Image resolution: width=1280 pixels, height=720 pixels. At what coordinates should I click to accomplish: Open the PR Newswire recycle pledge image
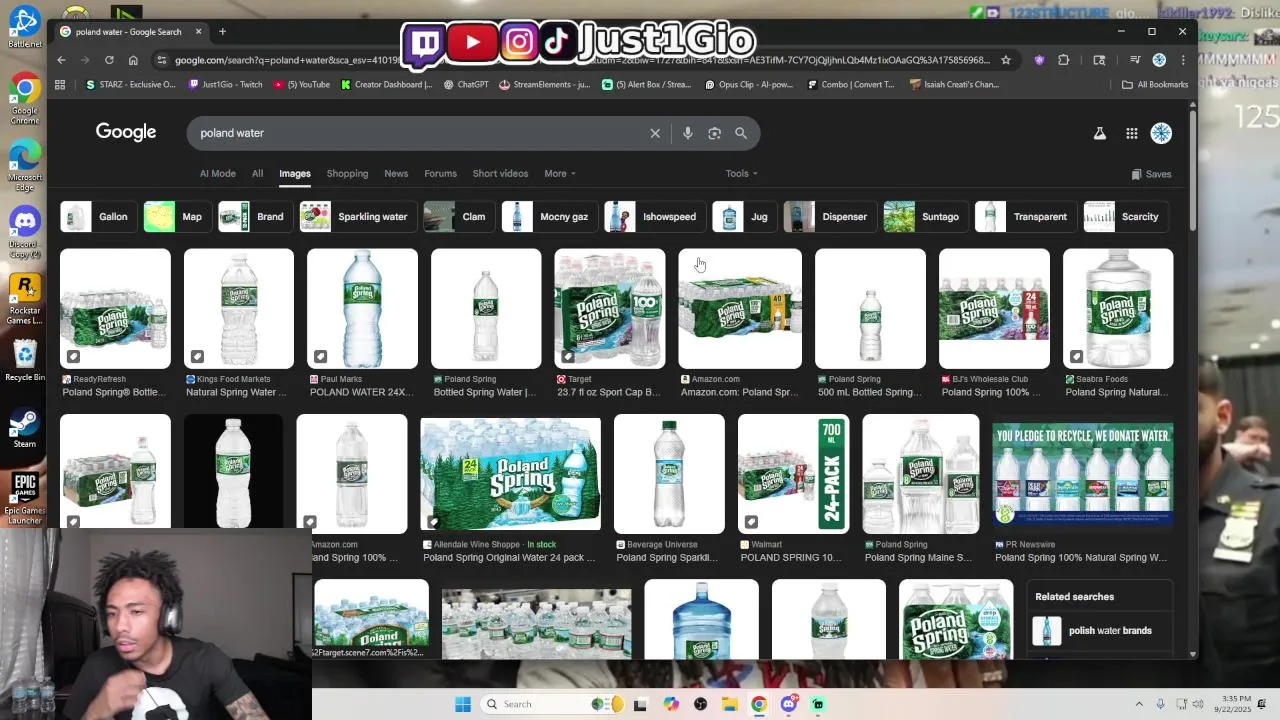[1082, 474]
